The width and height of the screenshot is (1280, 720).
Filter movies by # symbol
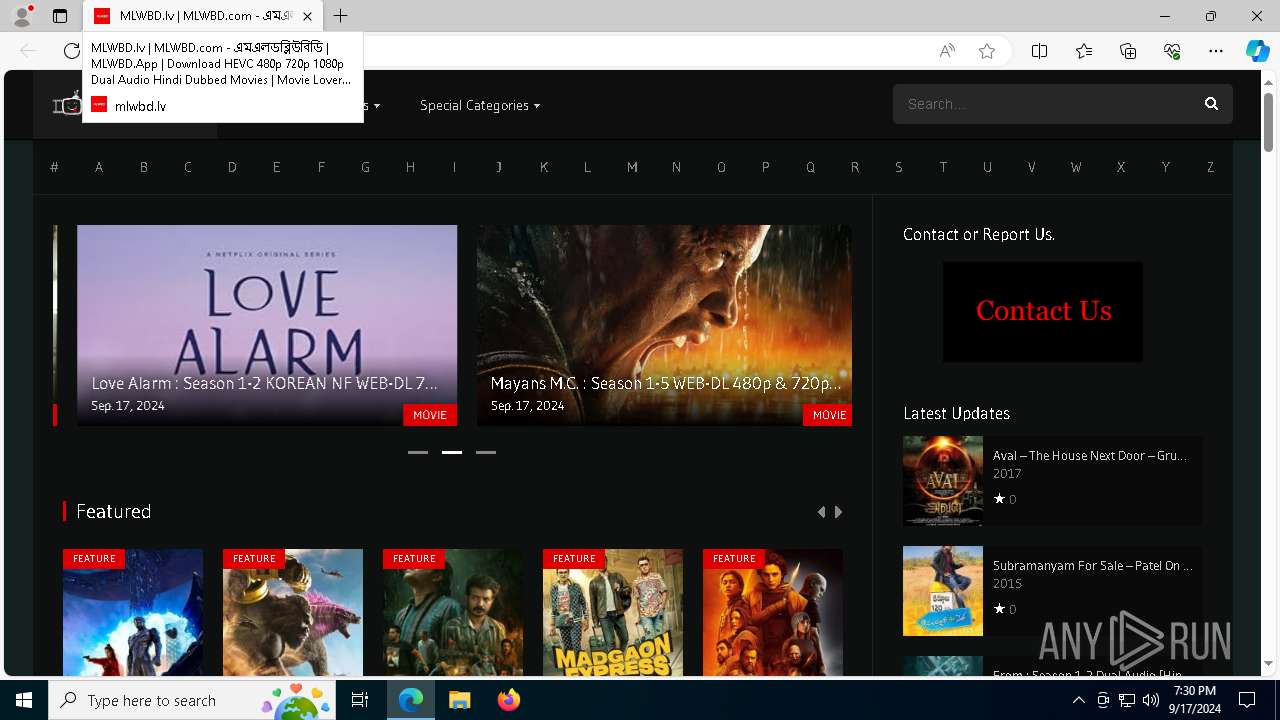[x=54, y=167]
